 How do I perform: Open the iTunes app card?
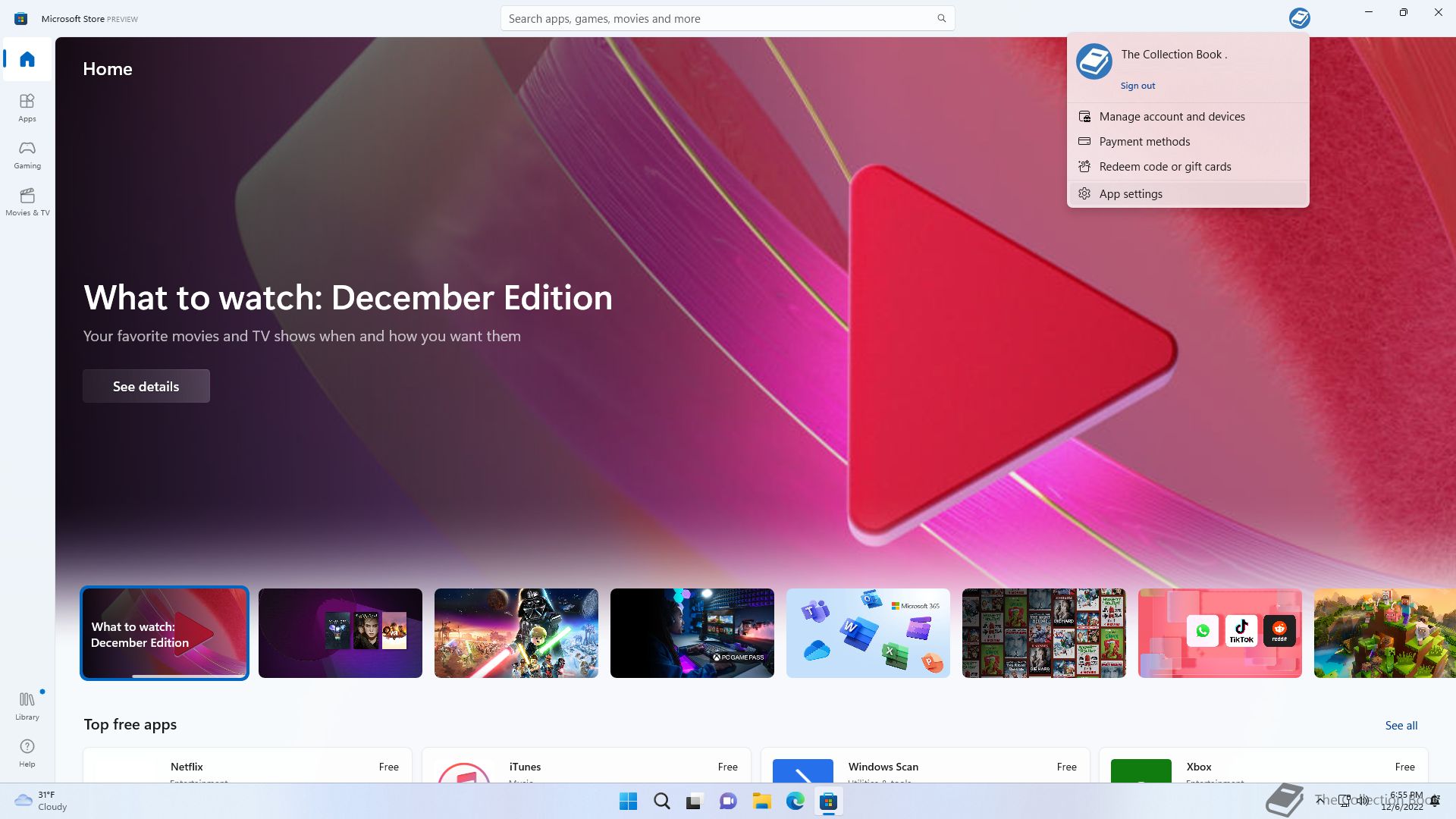(586, 765)
